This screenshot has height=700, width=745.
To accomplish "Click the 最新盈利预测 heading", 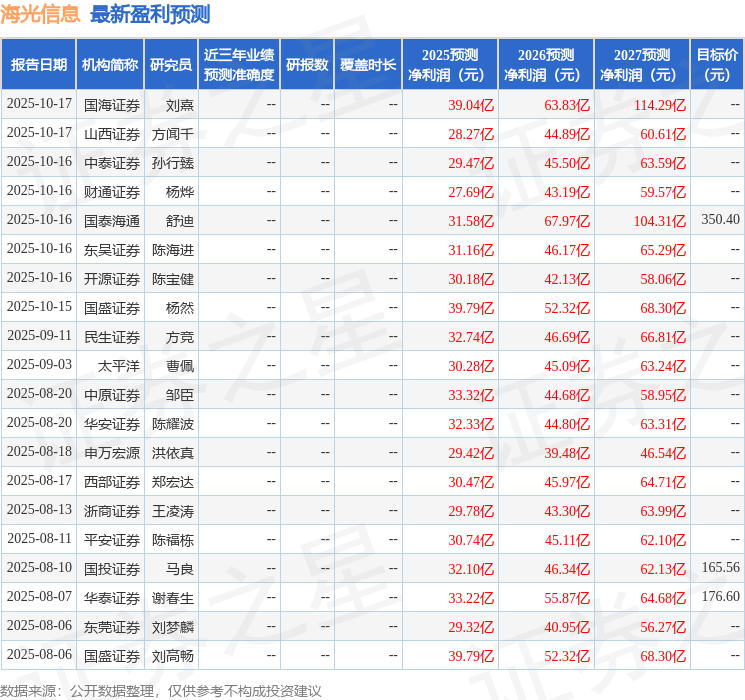I will [x=150, y=14].
